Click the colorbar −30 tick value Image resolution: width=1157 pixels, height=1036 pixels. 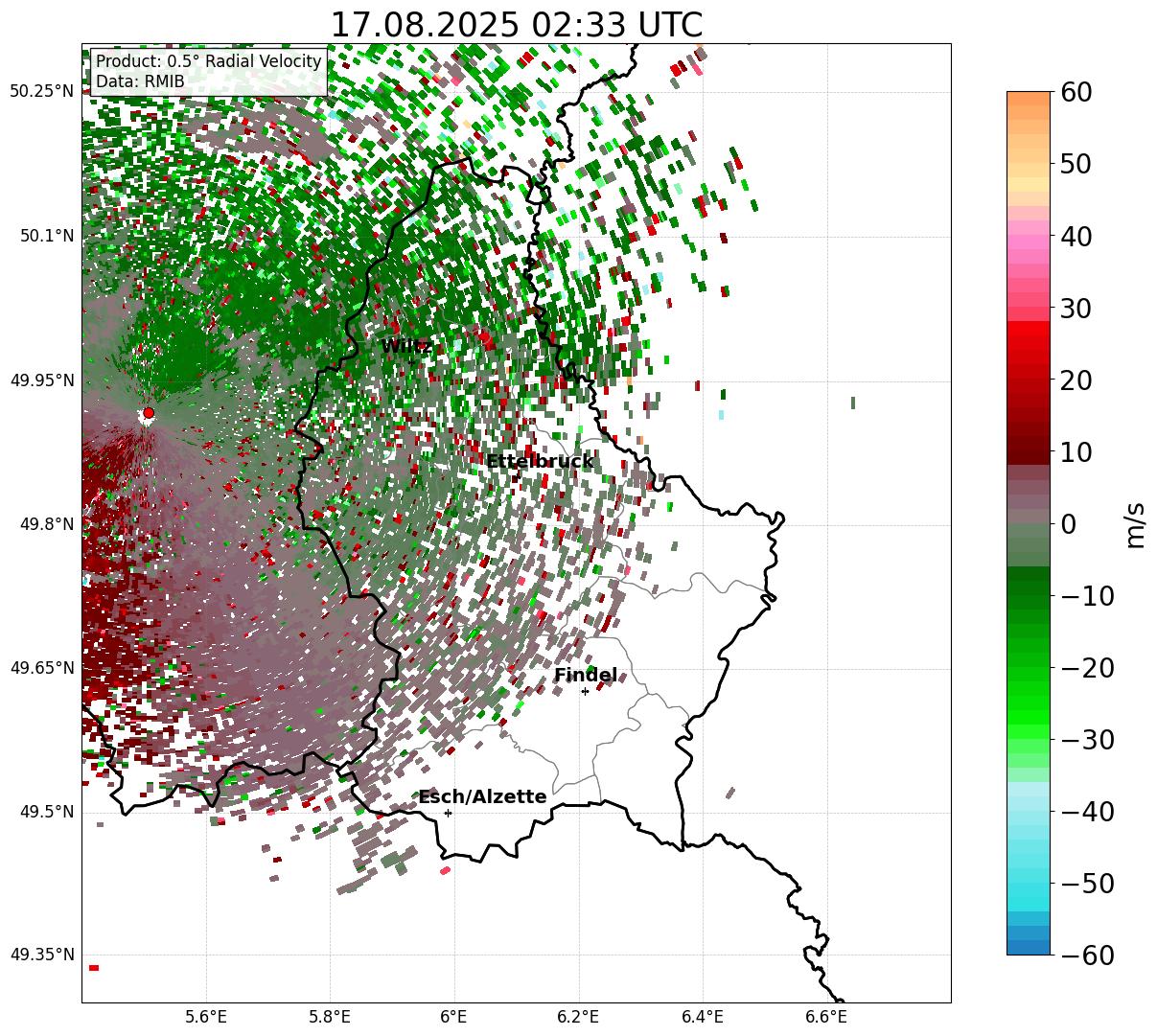click(x=1087, y=740)
